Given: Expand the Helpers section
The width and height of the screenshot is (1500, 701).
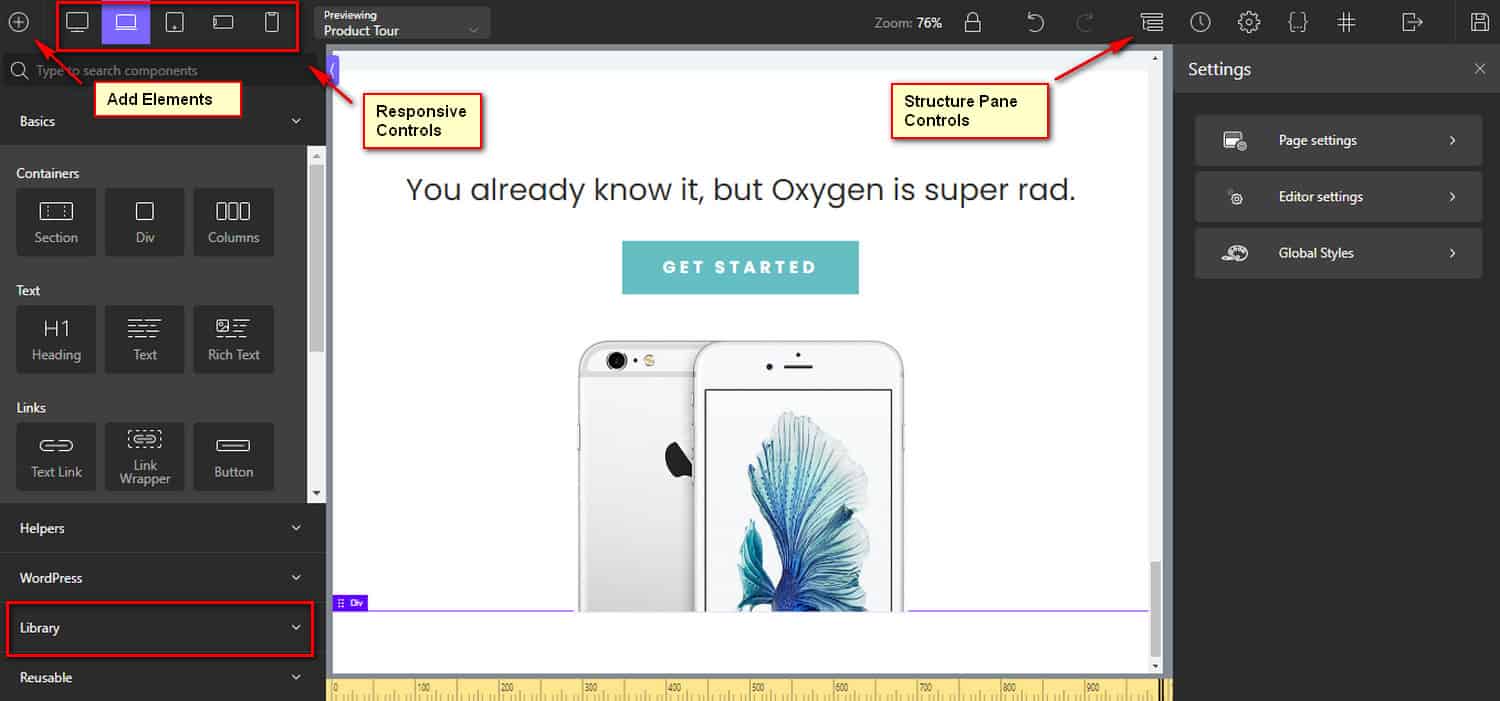Looking at the screenshot, I should 160,528.
